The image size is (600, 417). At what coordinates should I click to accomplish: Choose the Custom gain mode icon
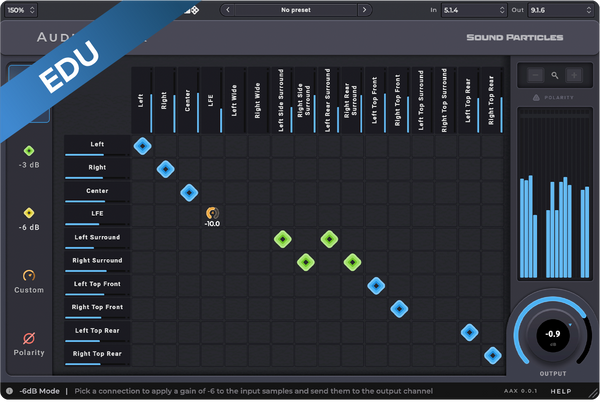(x=29, y=275)
